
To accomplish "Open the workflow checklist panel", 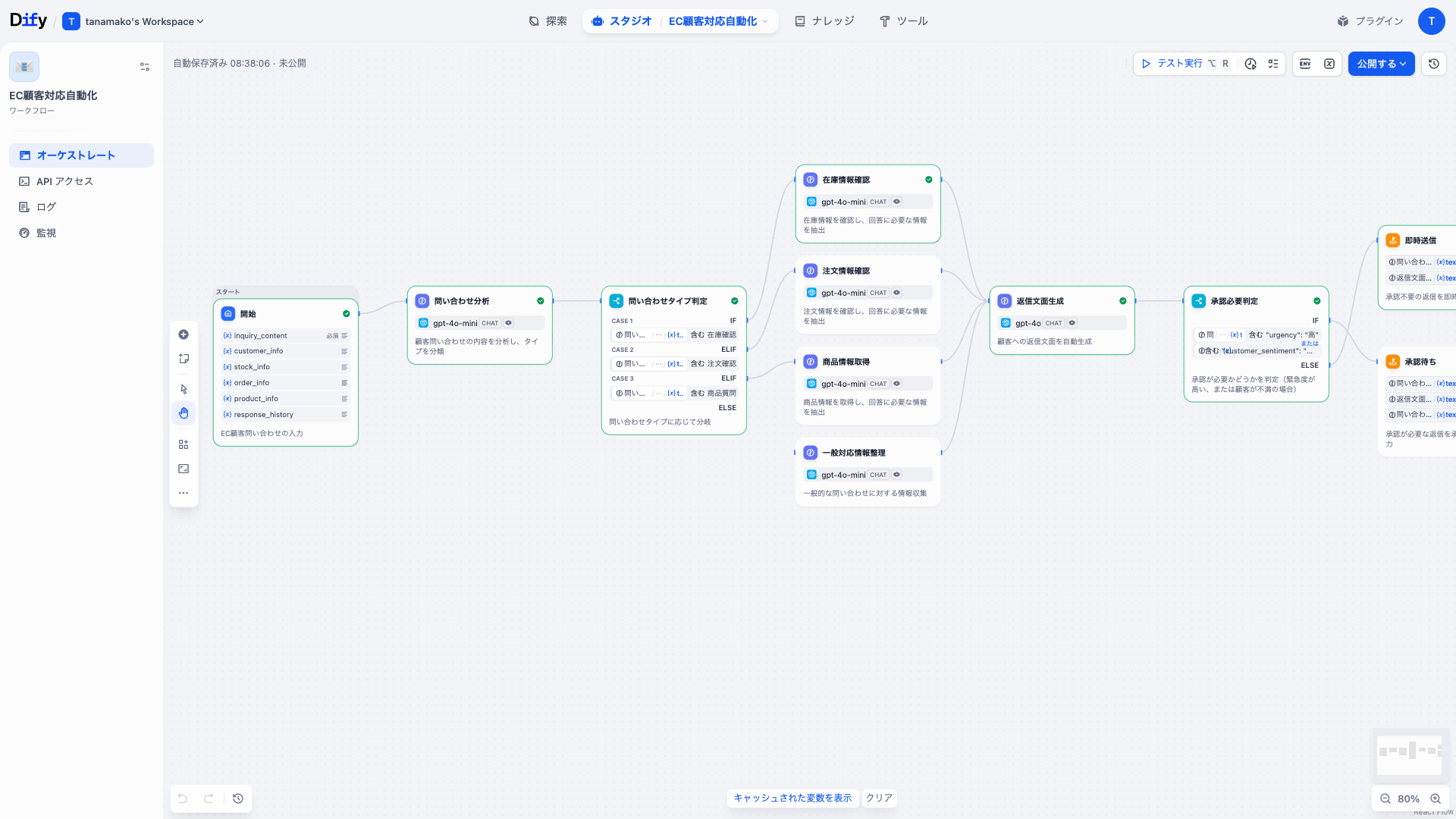I will tap(1274, 64).
